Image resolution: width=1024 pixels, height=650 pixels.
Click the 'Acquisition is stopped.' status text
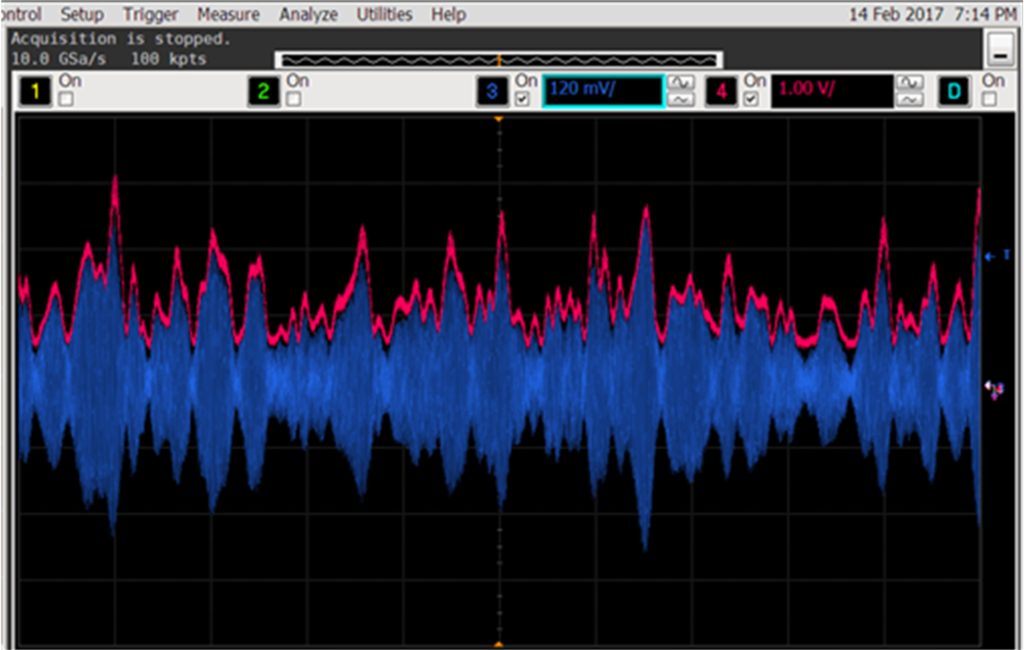click(x=121, y=39)
